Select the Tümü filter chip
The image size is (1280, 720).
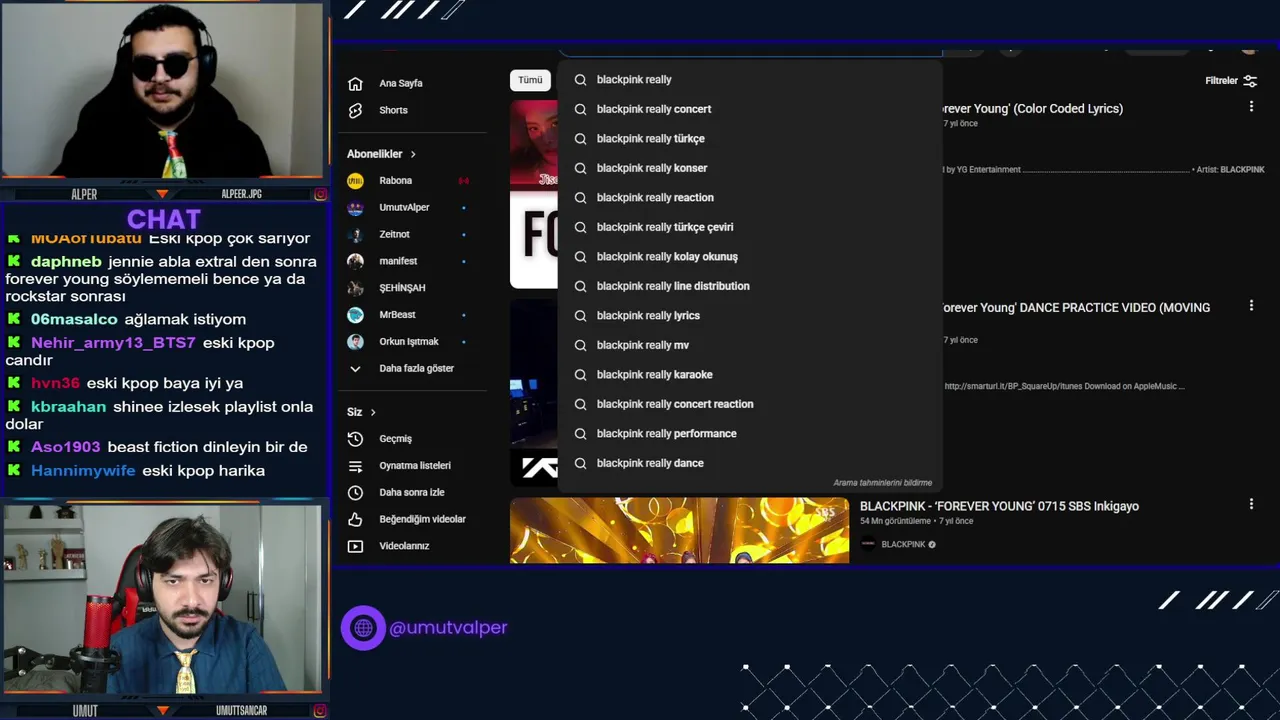click(x=530, y=80)
